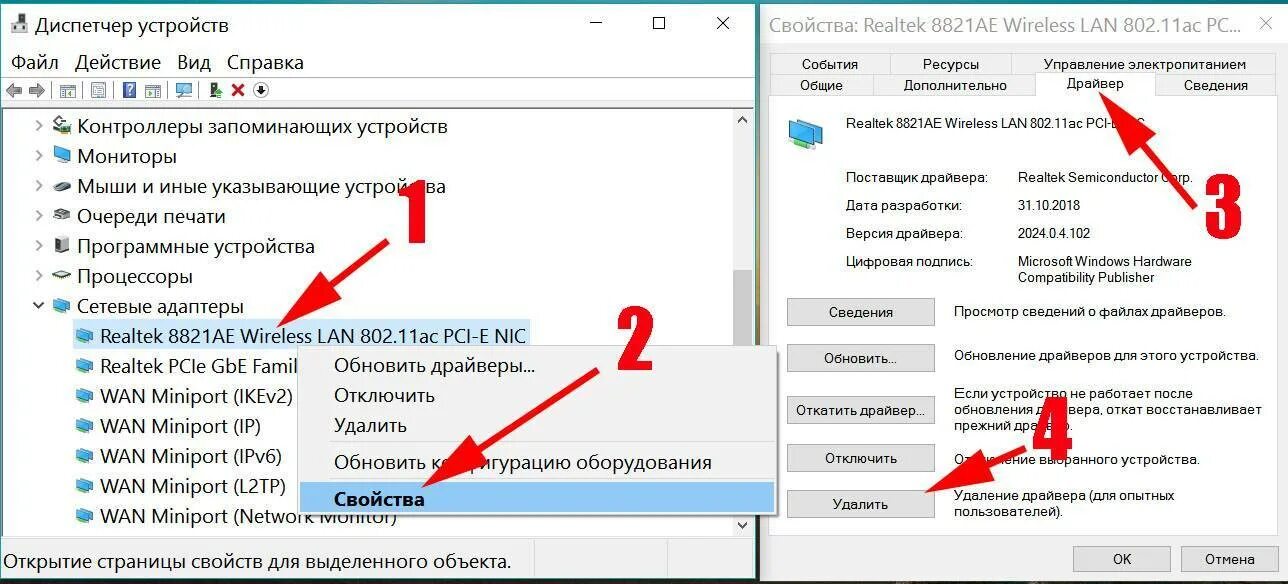Click the update driver toolbar icon
Screen dimensions: 1288x584
(215, 90)
